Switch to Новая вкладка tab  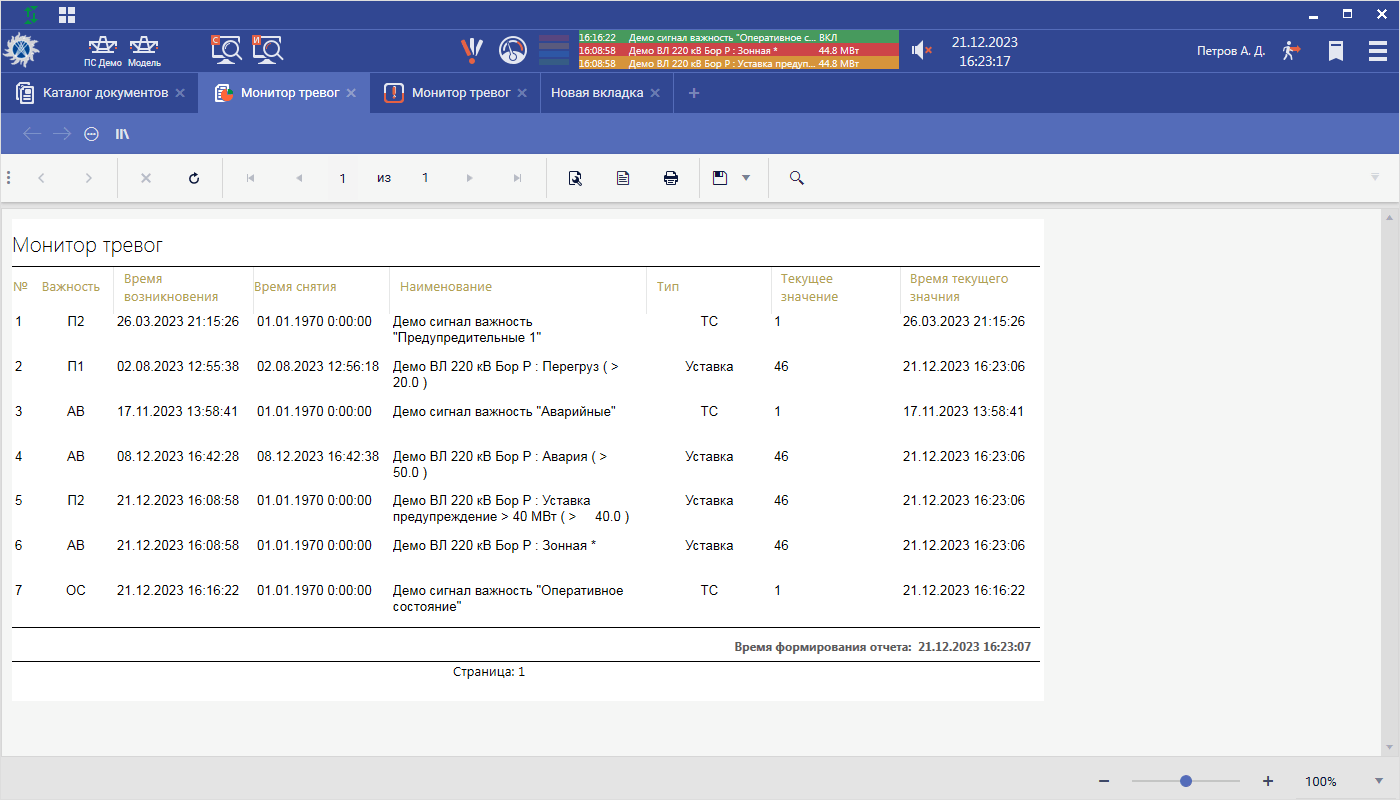(596, 93)
